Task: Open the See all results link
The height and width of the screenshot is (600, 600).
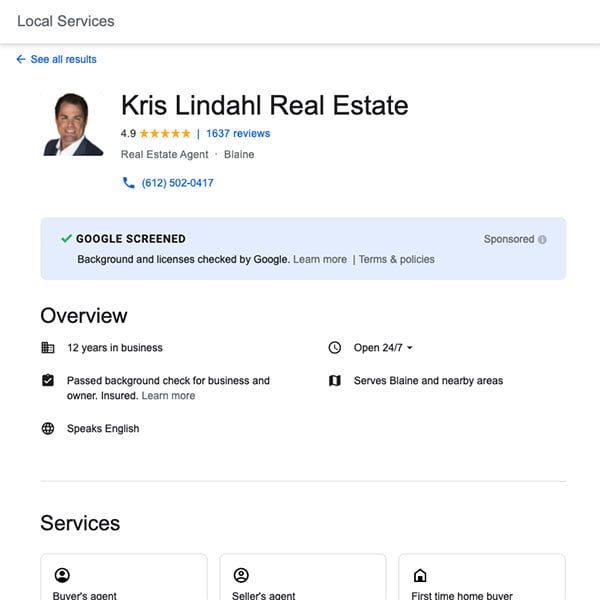Action: [64, 59]
